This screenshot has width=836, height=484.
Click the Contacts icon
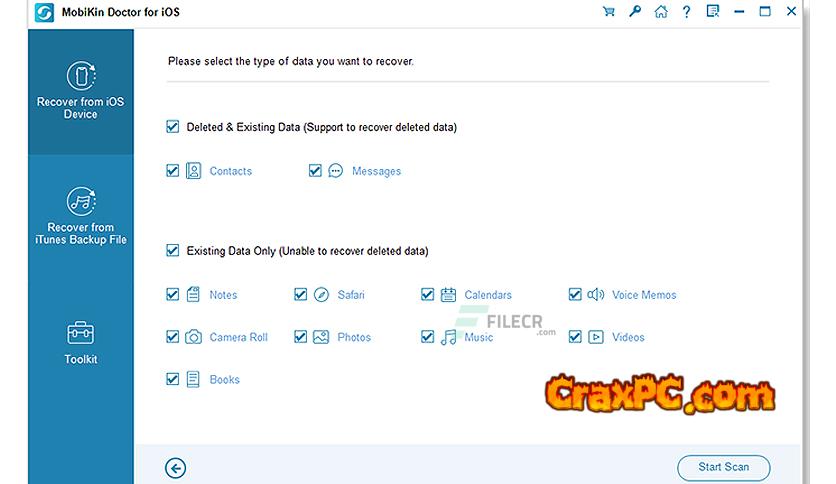pos(194,171)
